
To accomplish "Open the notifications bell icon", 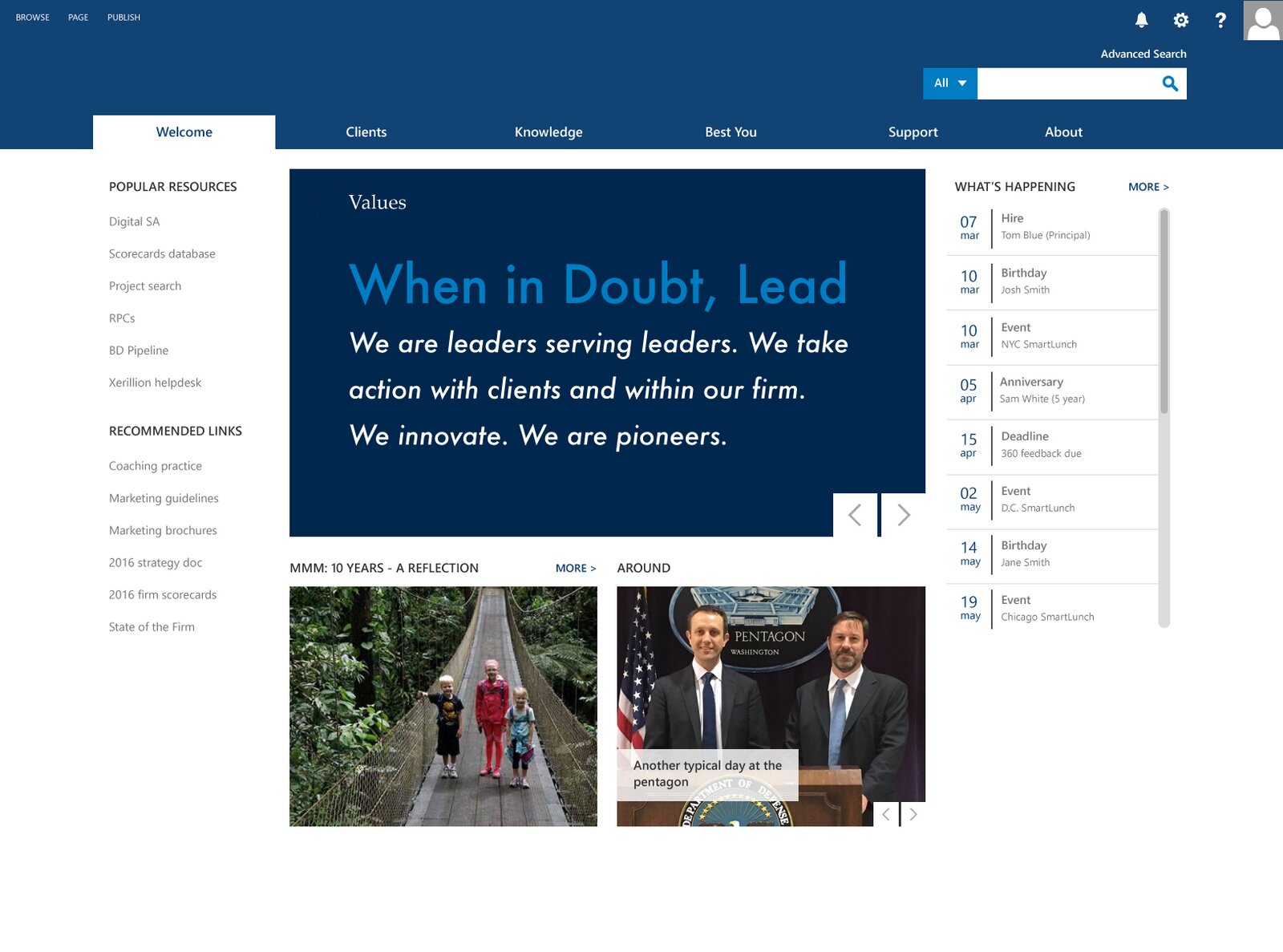I will (x=1141, y=20).
